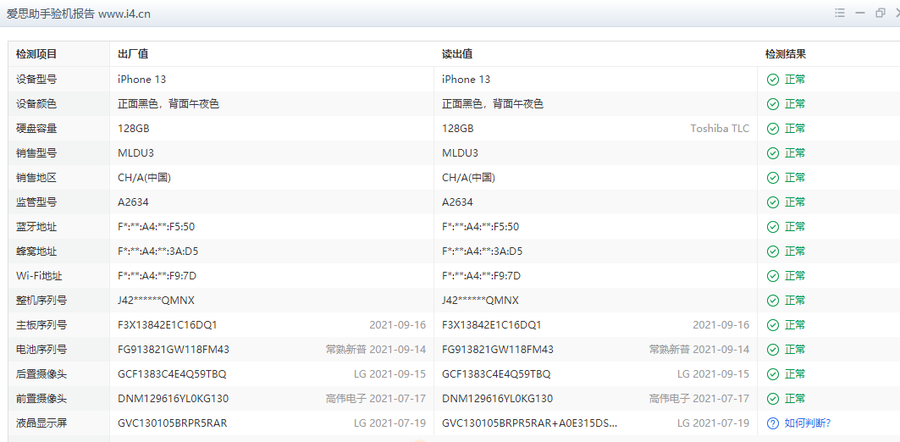
Task: Click factory rear camera serial GCF1383C4E4Q59TBQ
Action: [x=172, y=374]
